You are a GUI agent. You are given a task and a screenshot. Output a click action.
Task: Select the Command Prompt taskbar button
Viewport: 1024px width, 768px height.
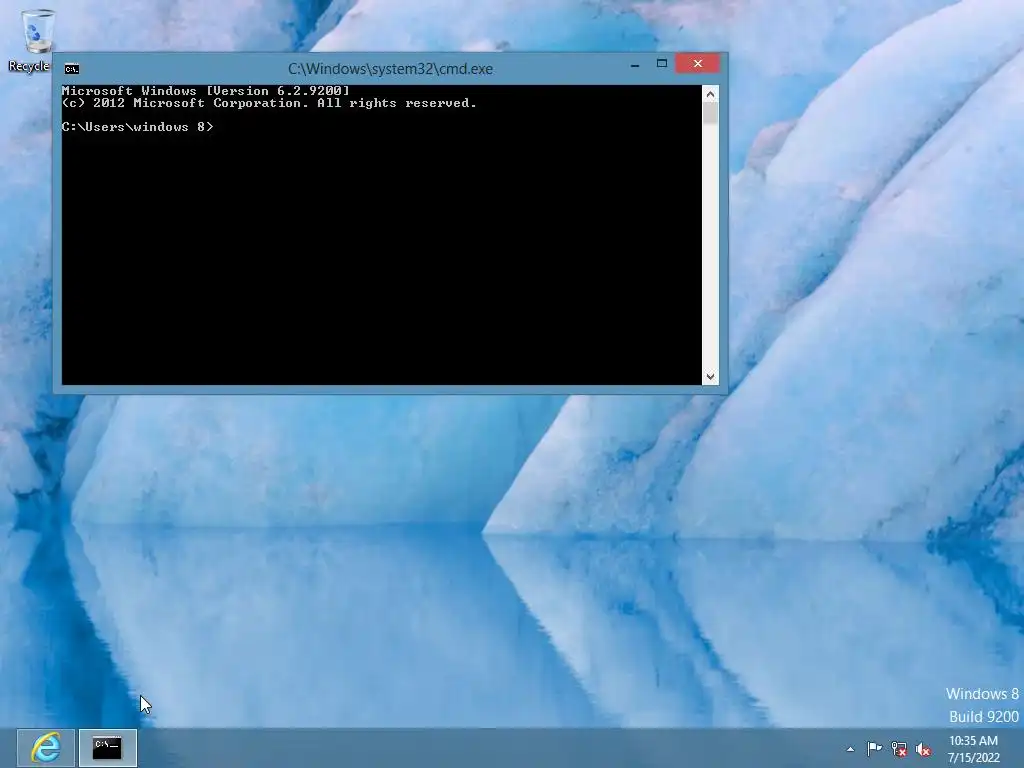108,747
